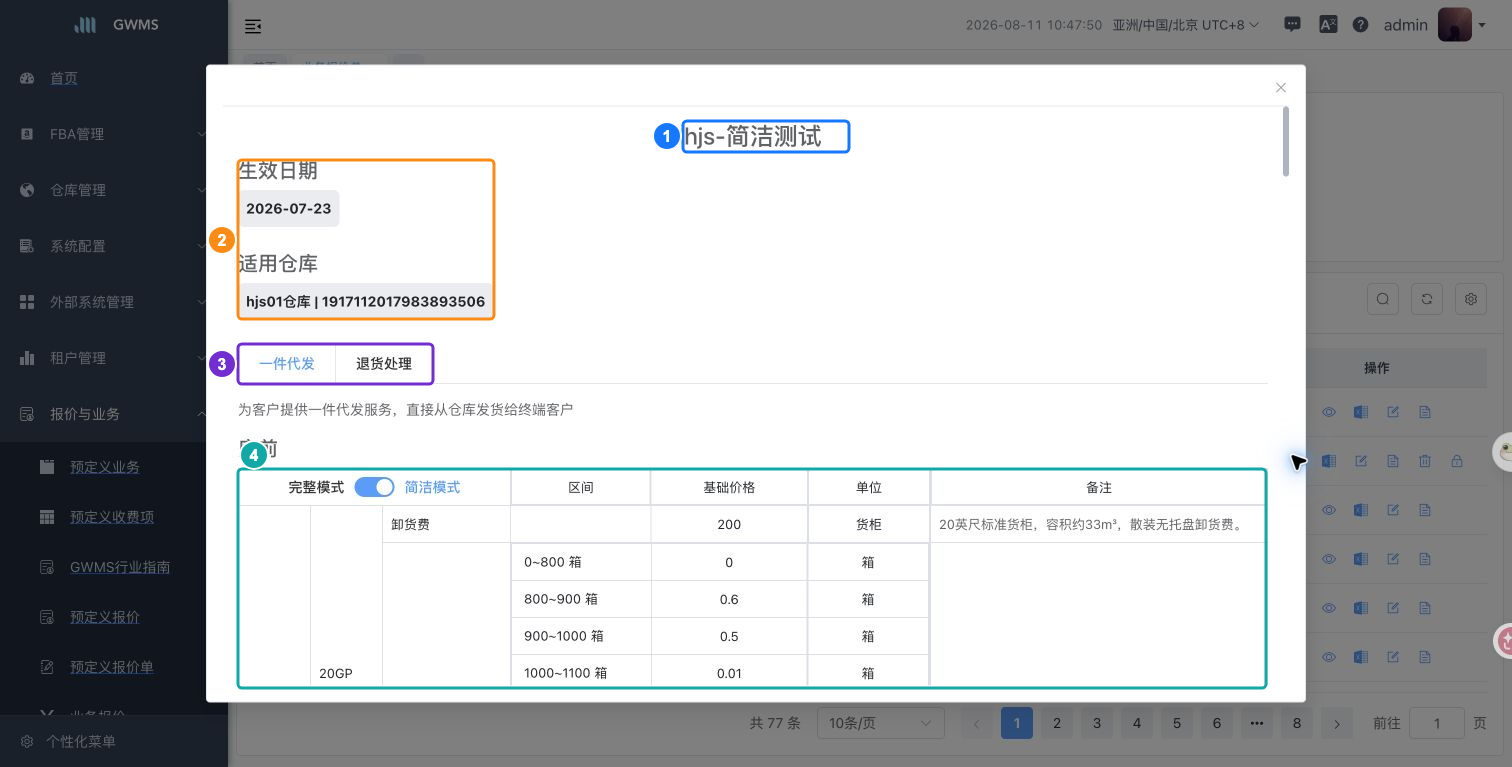The height and width of the screenshot is (767, 1512).
Task: Open 预定义业务 in the sidebar
Action: tap(105, 467)
